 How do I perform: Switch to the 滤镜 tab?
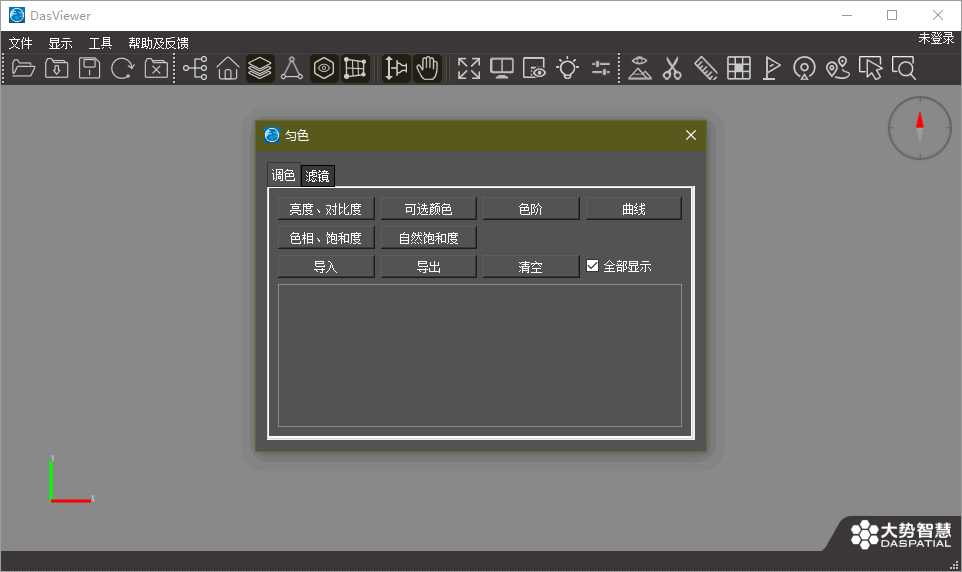coord(318,176)
